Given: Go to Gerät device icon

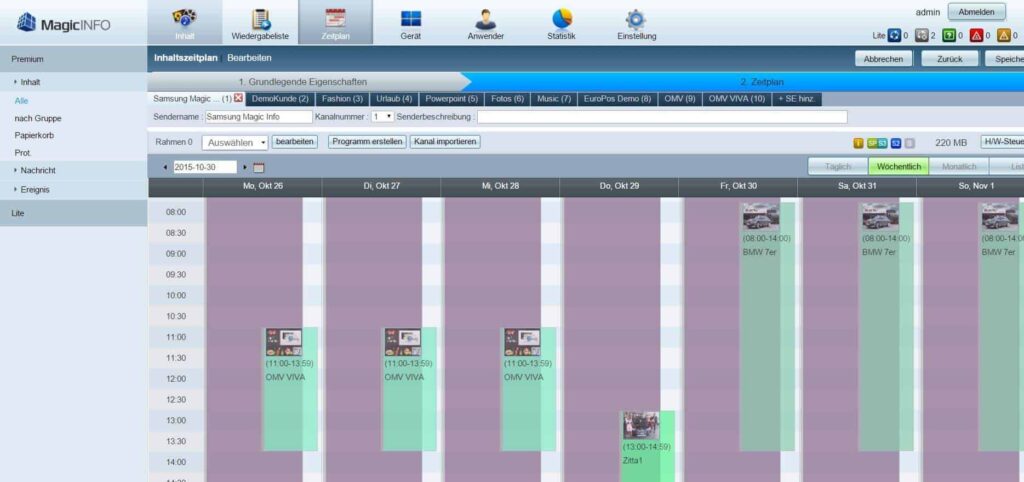Looking at the screenshot, I should point(411,19).
